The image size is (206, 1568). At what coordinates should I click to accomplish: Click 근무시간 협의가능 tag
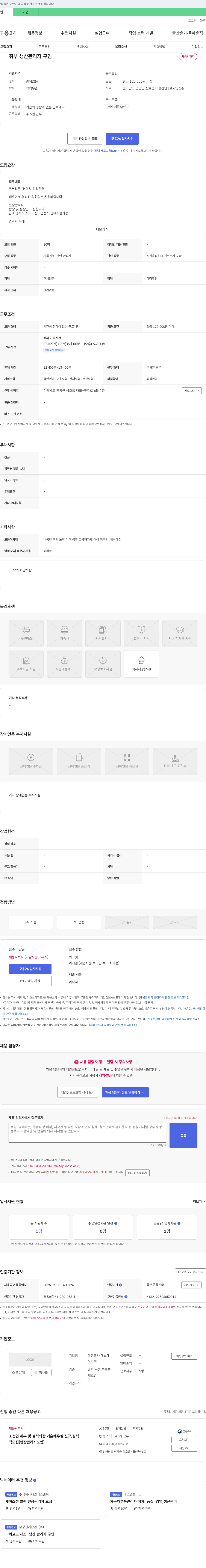point(54,351)
